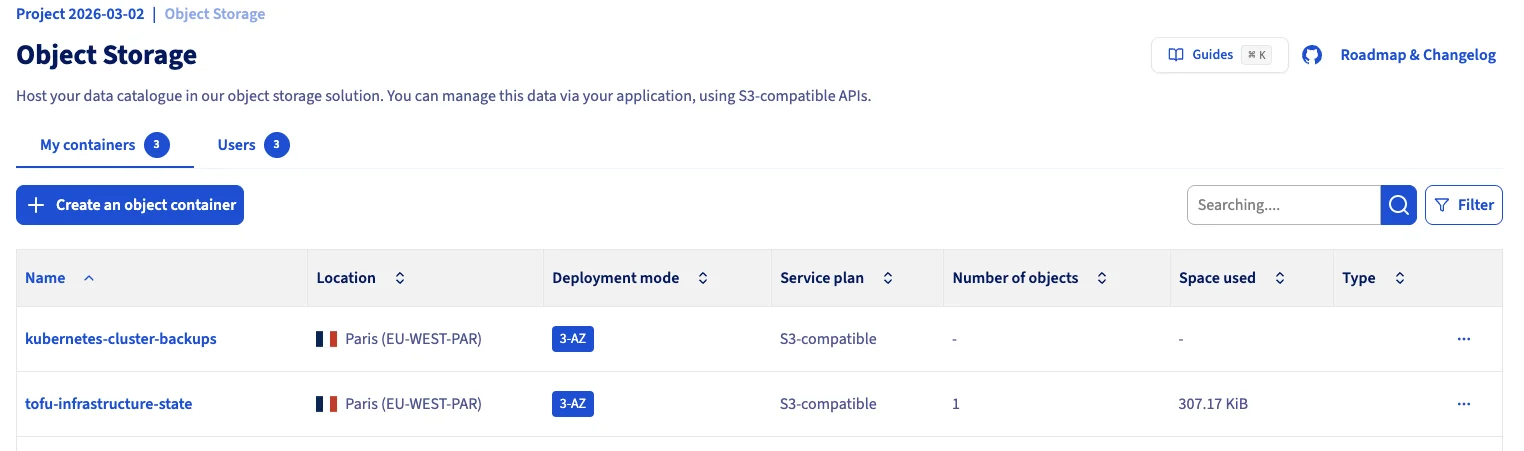Open the Roadmap & Changelog link
The width and height of the screenshot is (1524, 451).
coord(1418,55)
